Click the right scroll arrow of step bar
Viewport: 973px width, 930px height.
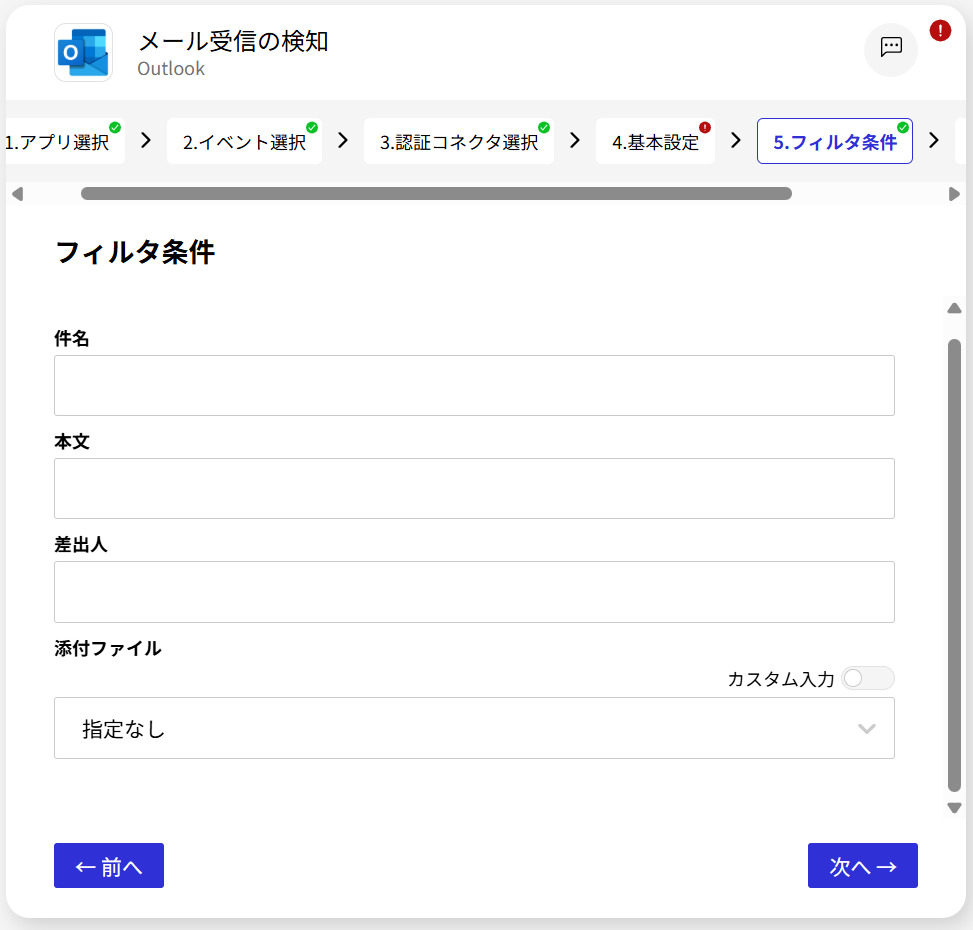(x=954, y=194)
